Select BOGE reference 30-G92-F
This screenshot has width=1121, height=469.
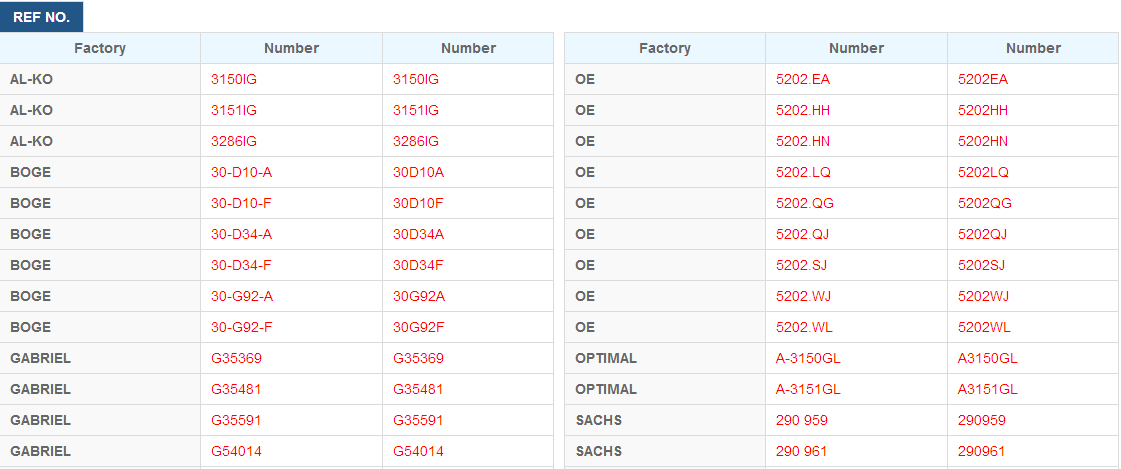[242, 327]
